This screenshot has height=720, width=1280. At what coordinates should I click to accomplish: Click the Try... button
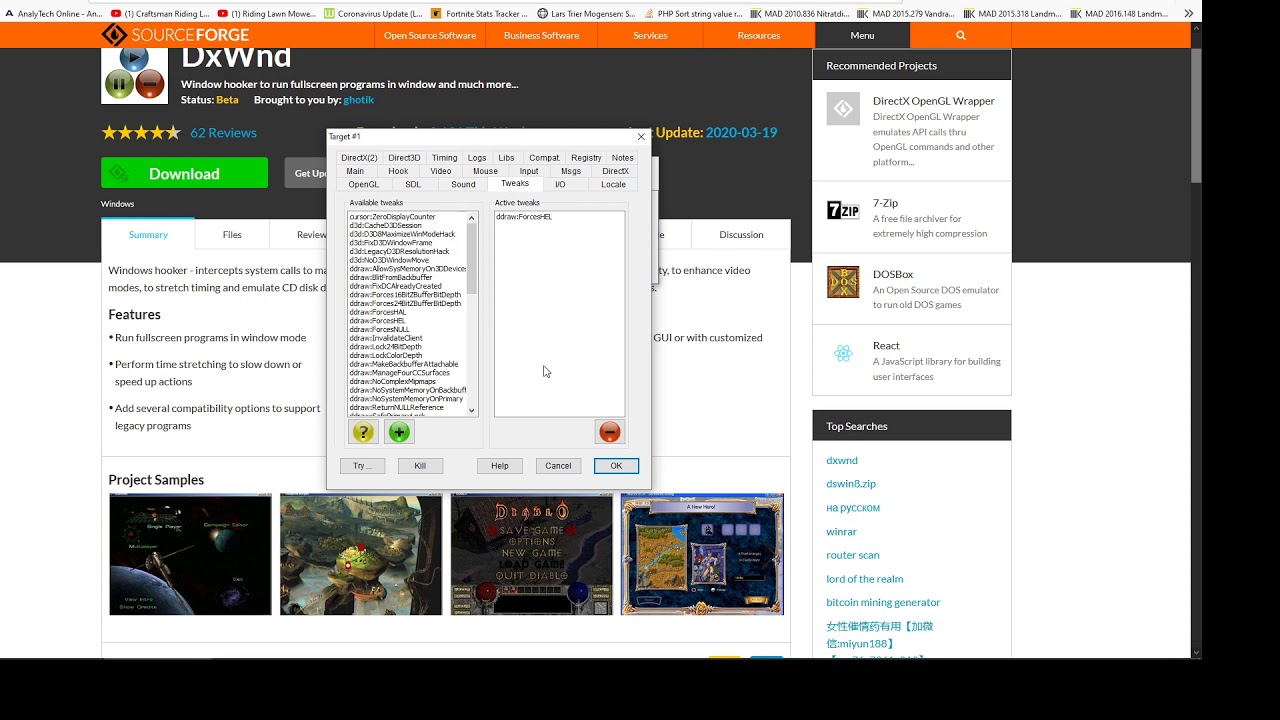point(362,466)
